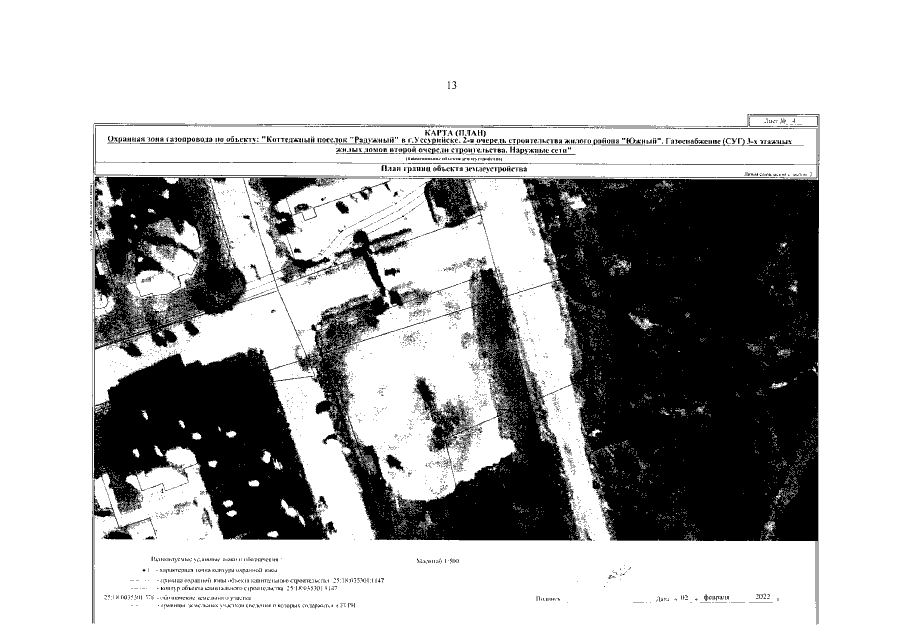Select the month field 'февраля'

[x=719, y=598]
